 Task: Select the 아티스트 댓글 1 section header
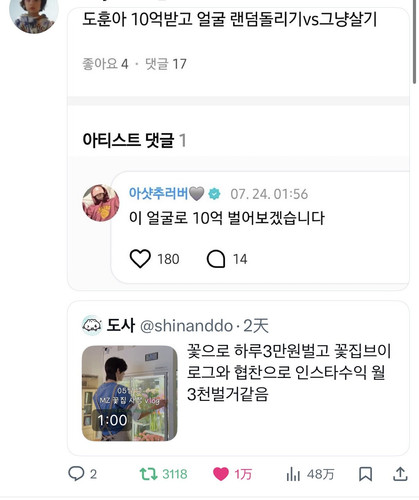tap(134, 140)
